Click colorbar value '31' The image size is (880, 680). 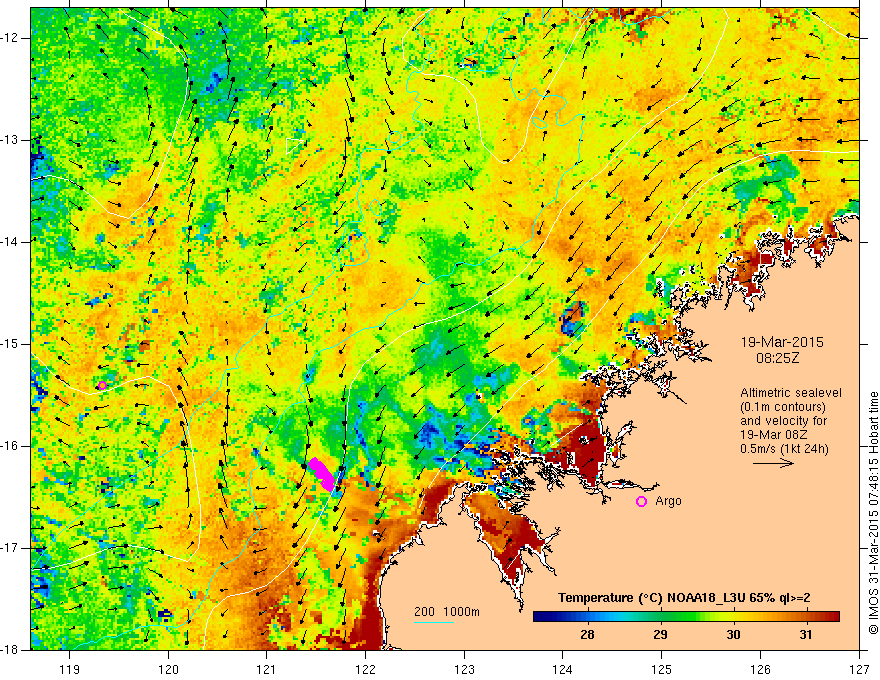pos(805,635)
